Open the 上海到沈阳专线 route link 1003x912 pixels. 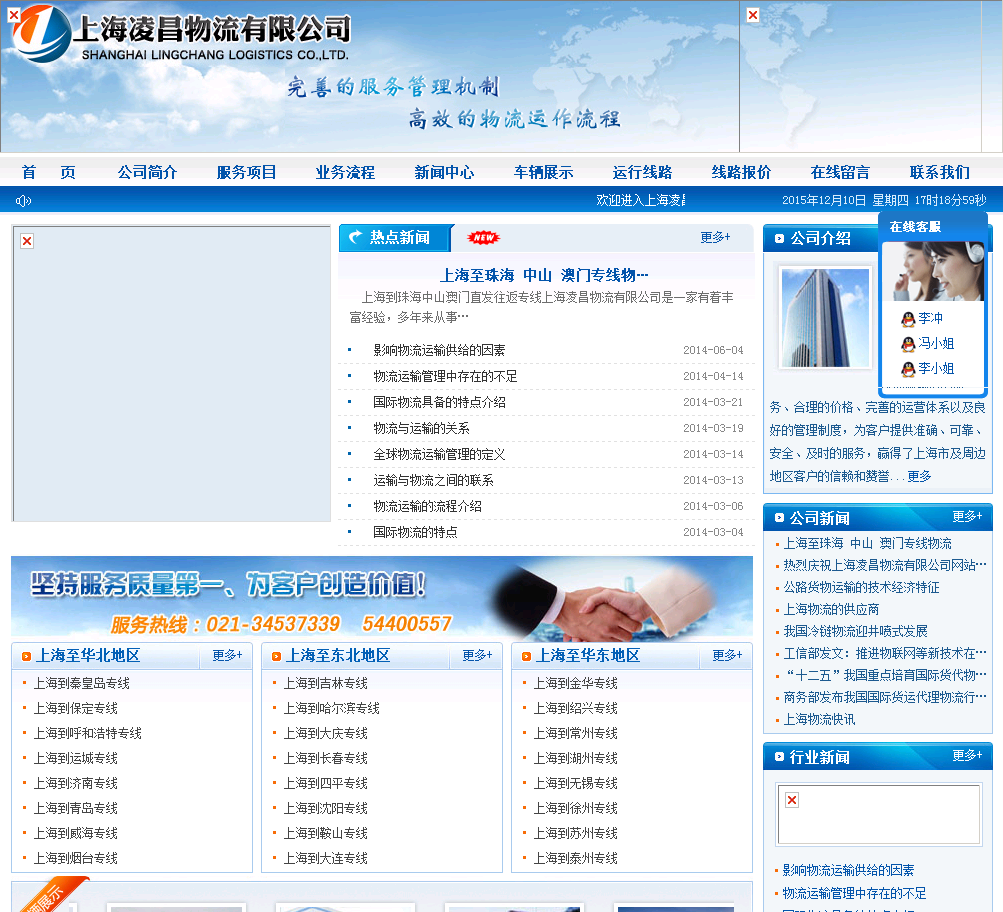(x=326, y=808)
